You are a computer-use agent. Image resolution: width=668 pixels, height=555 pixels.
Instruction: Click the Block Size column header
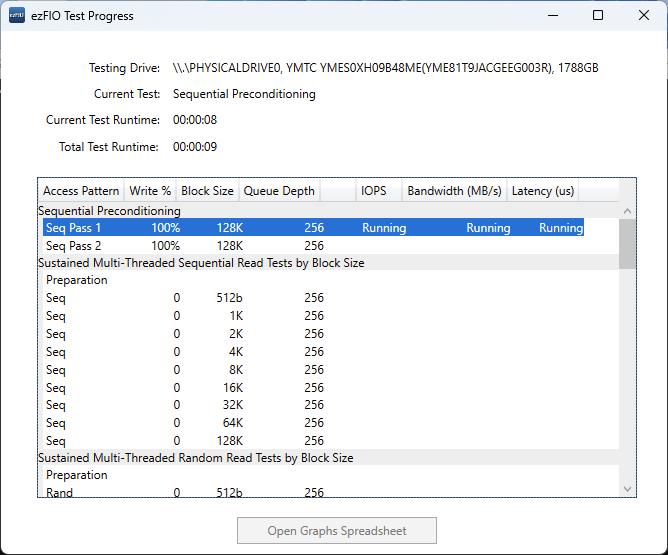(x=207, y=191)
